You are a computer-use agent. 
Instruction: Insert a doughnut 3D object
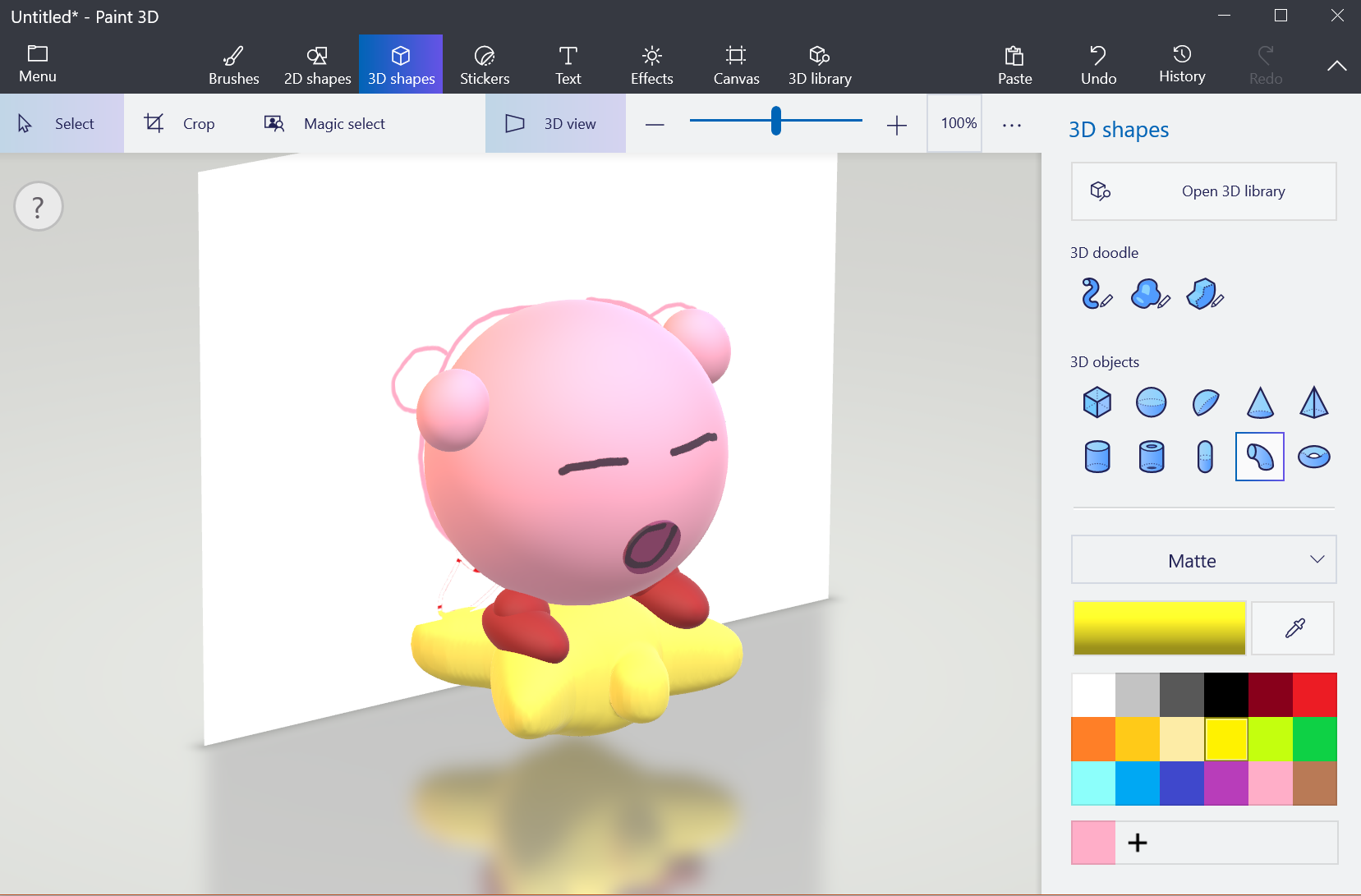[x=1314, y=457]
